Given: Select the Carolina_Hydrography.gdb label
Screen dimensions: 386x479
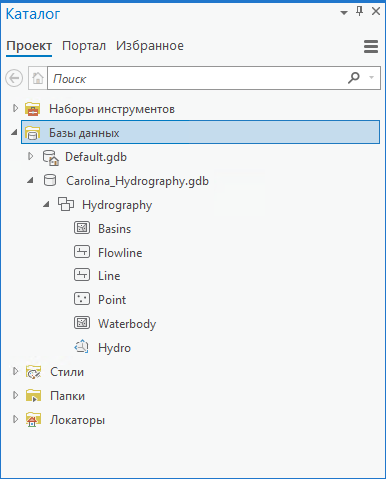Looking at the screenshot, I should pos(137,181).
